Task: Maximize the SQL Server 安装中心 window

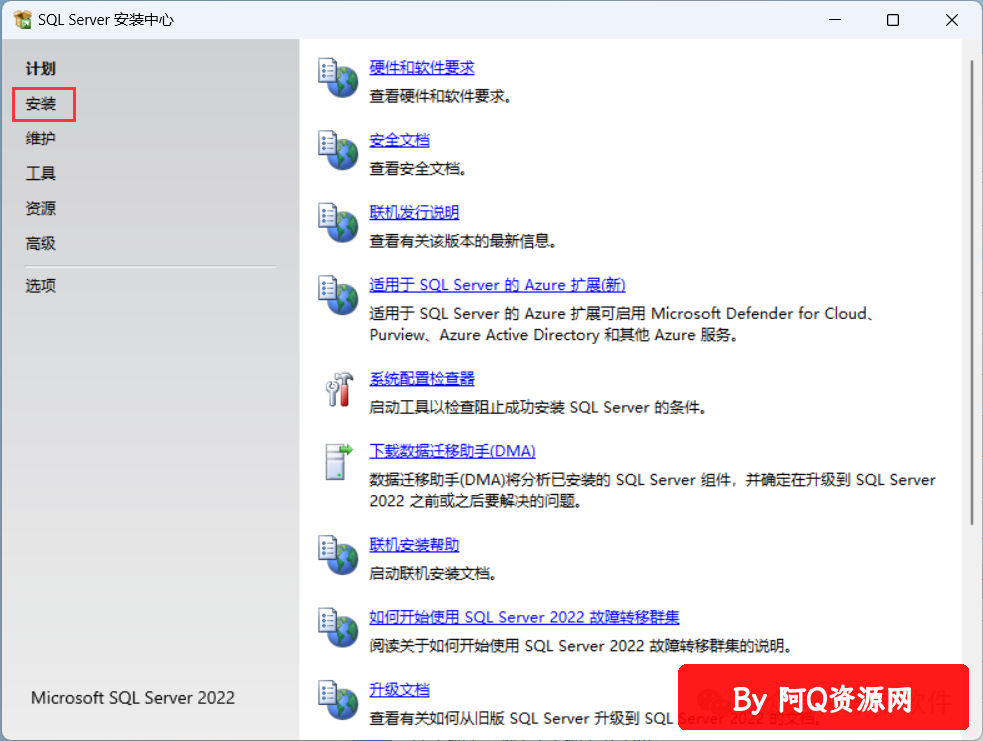Action: tap(893, 19)
